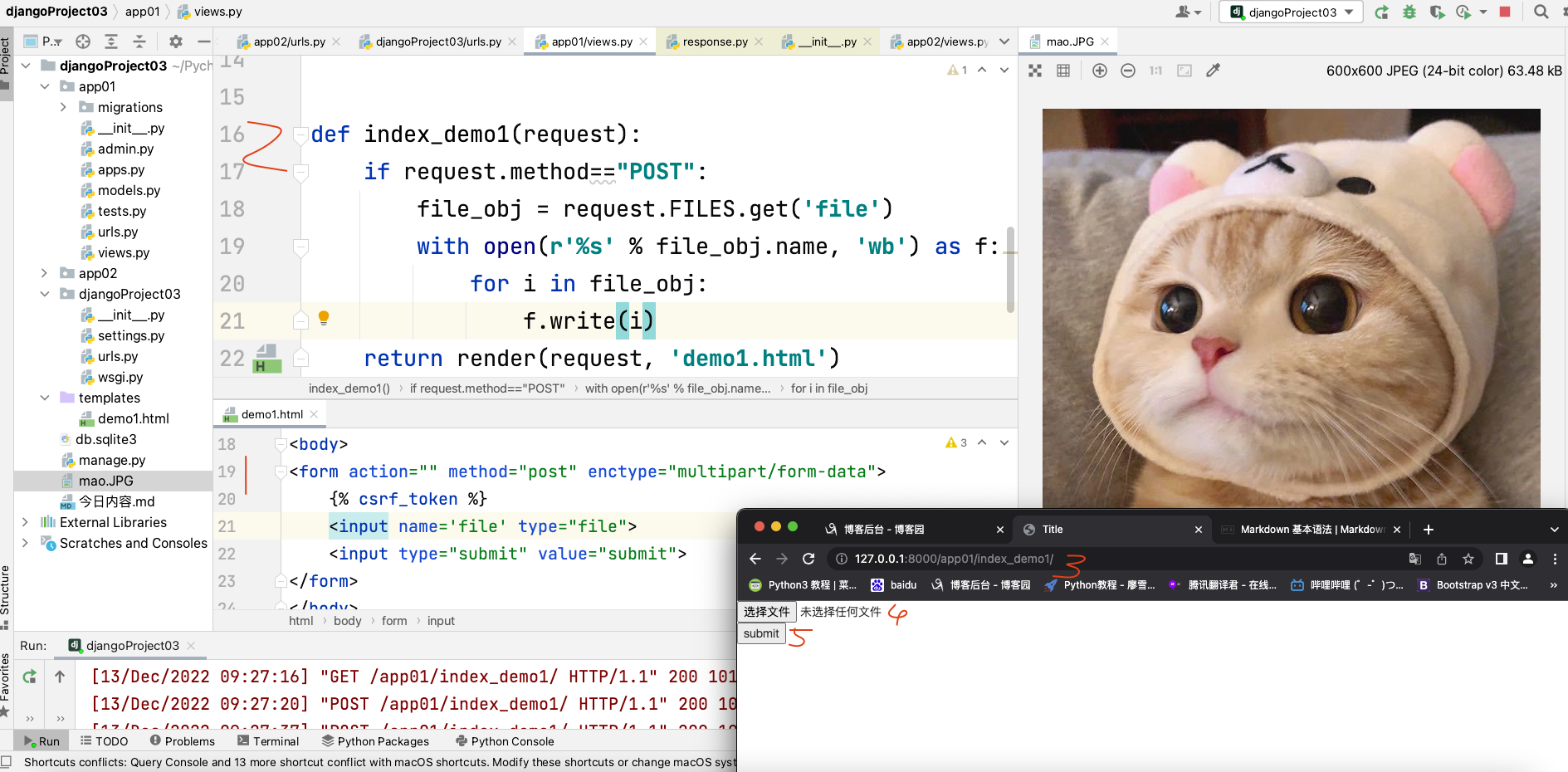Open Bootstrap v3 bookmark

pos(1473,585)
